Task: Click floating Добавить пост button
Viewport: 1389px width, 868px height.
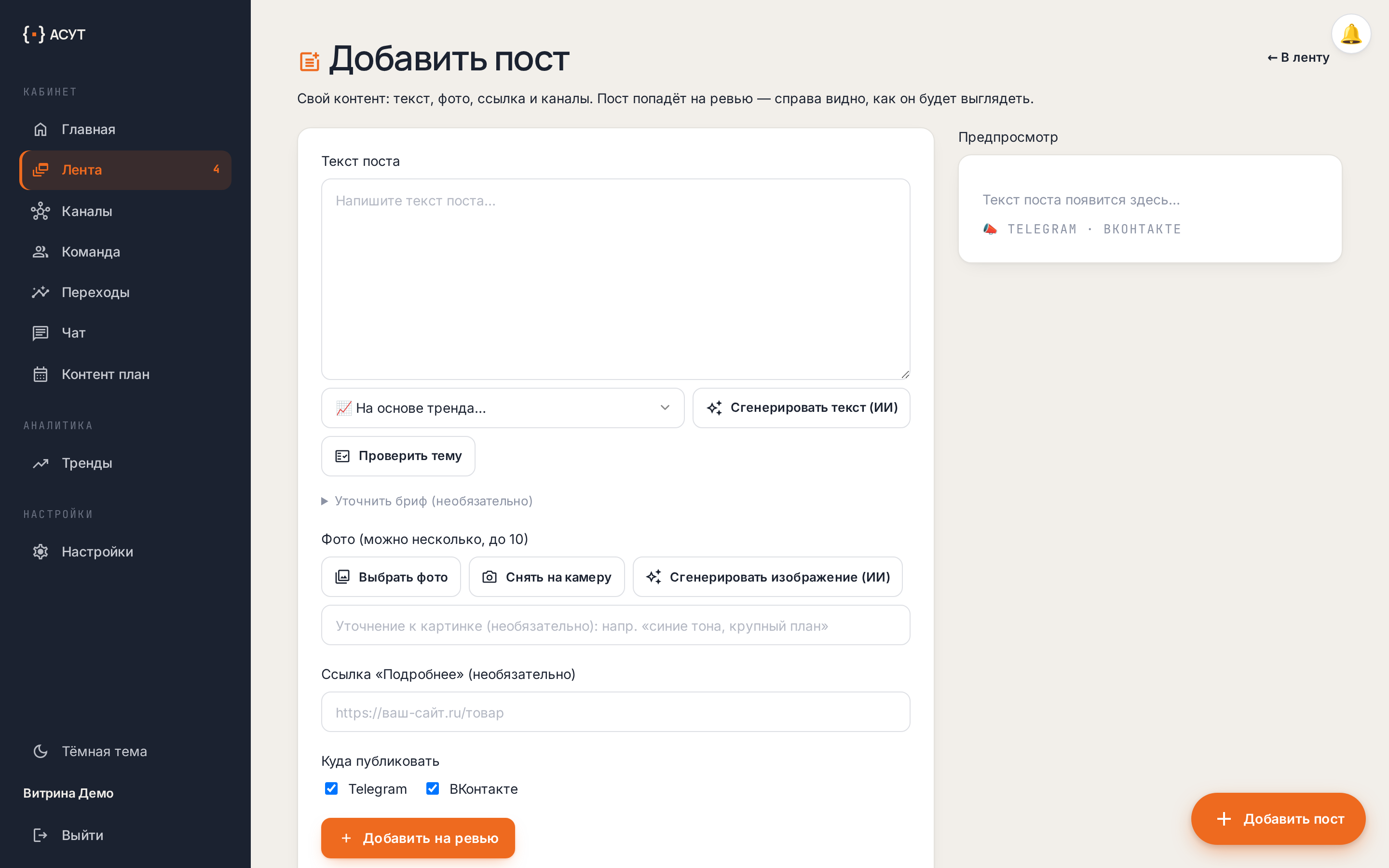Action: [1278, 819]
